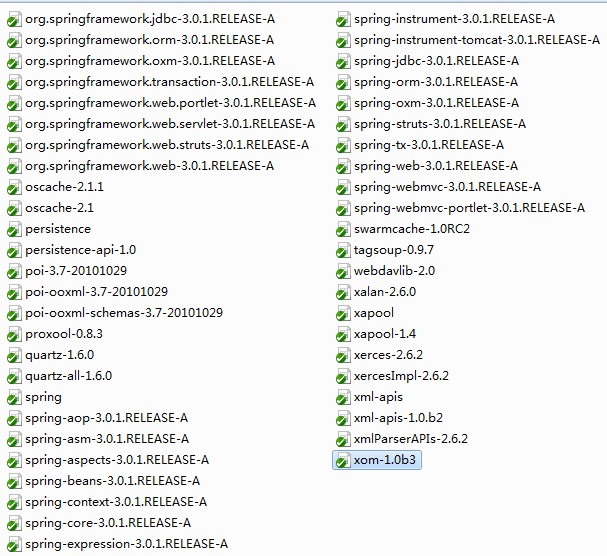This screenshot has height=556, width=607.
Task: Click file name spring-asm-3.0.1.RELEASE-A
Action: 107,439
